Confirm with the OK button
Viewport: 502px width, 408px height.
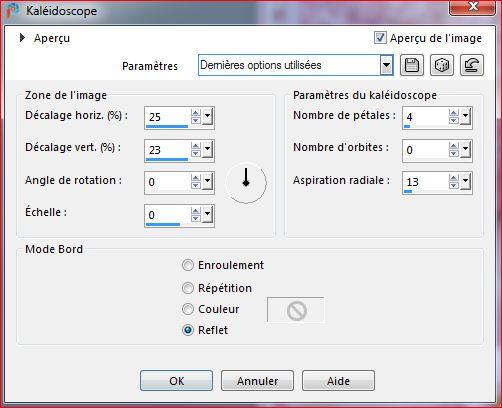(176, 381)
